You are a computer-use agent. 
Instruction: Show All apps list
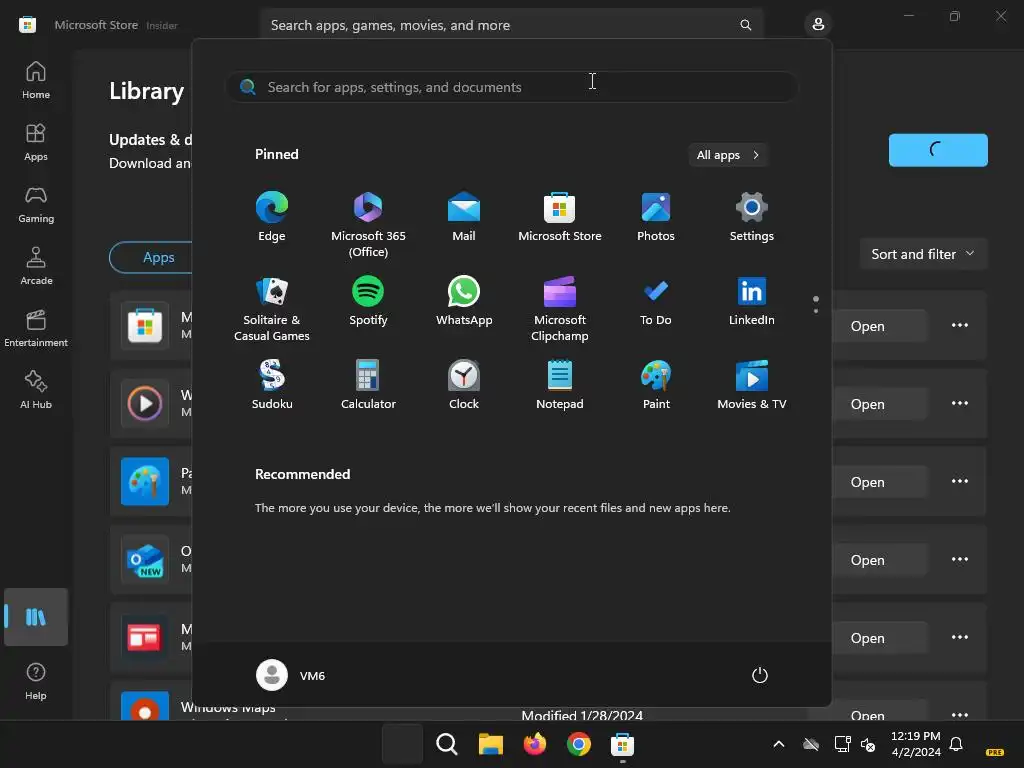(728, 155)
